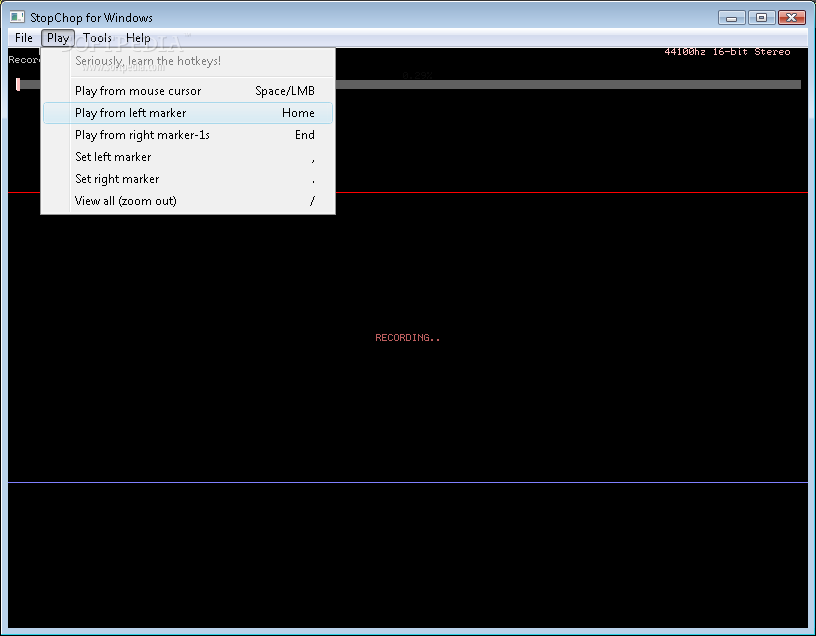Image resolution: width=816 pixels, height=636 pixels.
Task: Choose View all (zoom out)
Action: coord(188,200)
